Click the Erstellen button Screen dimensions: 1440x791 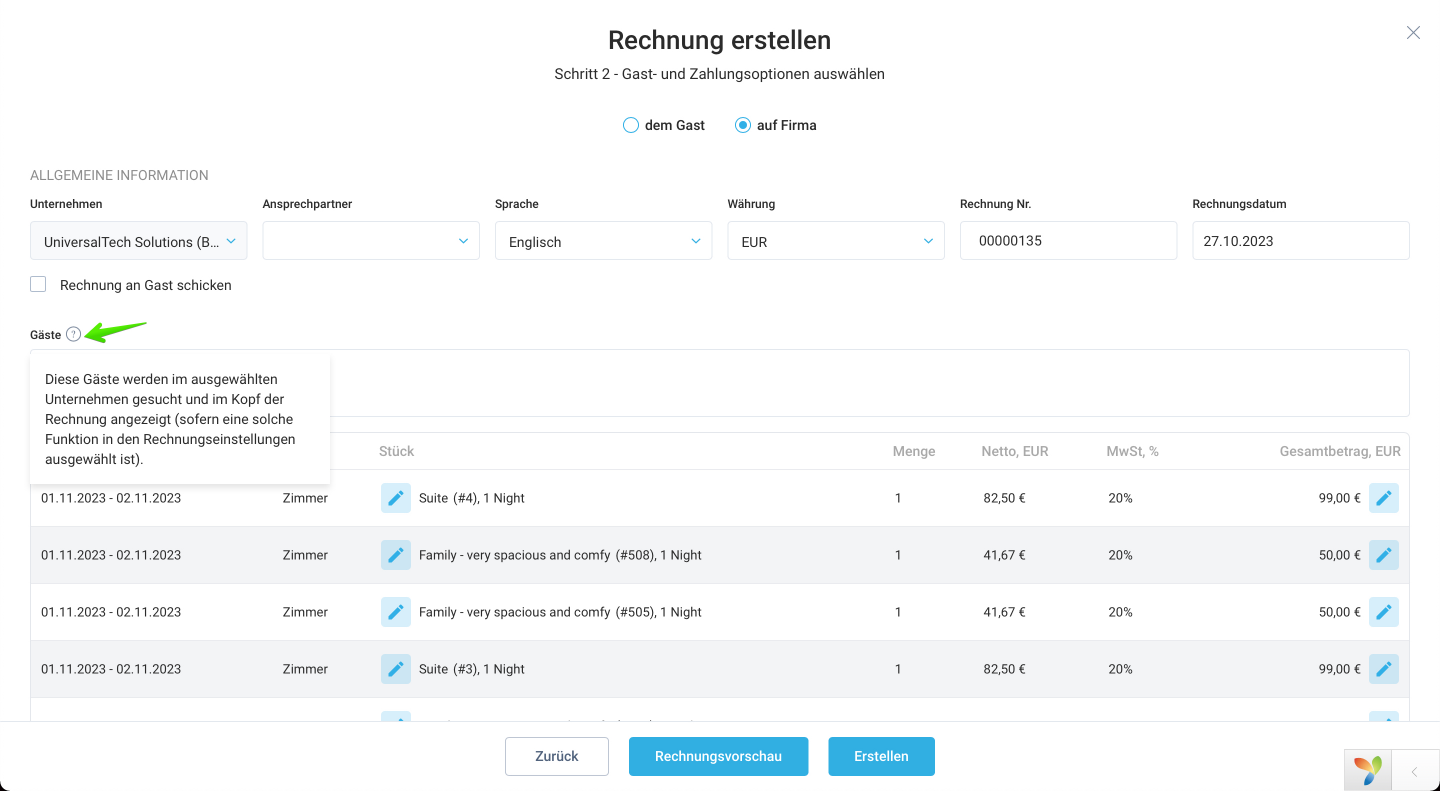(x=881, y=756)
